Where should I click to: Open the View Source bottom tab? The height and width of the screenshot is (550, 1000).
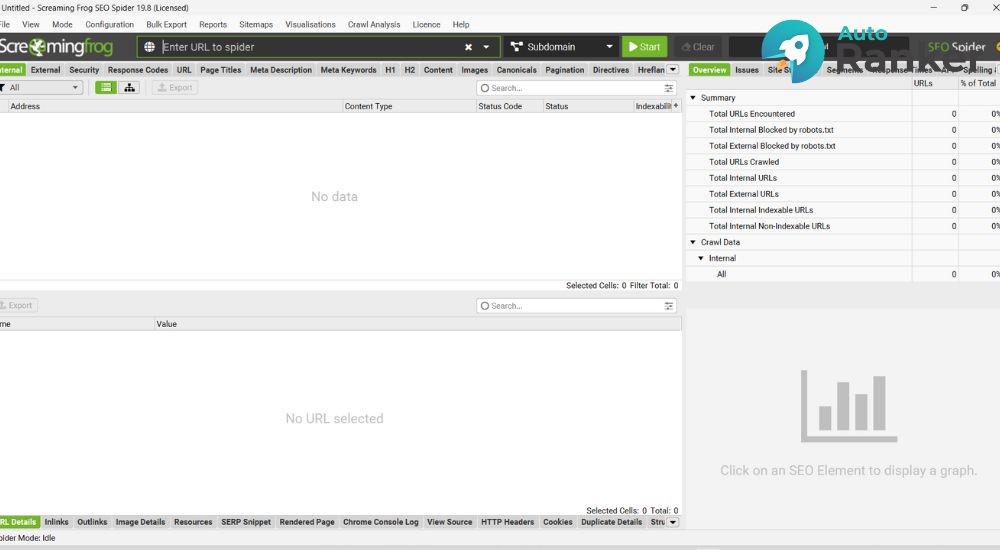click(450, 522)
